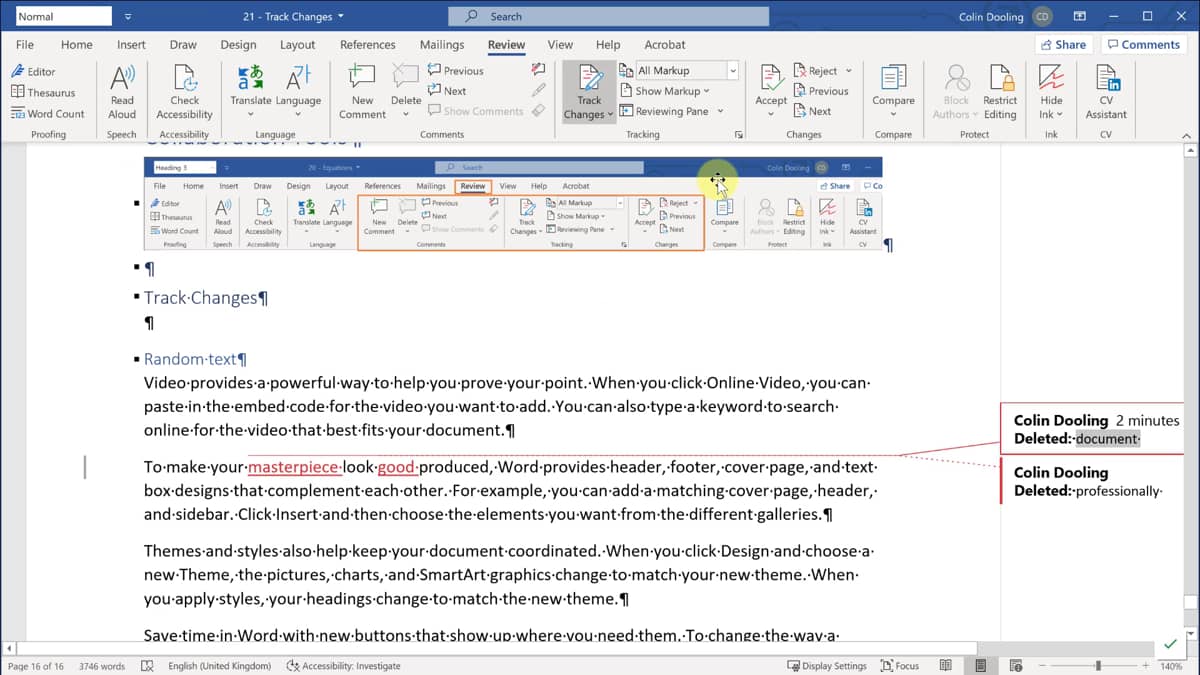Toggle Focus mode
This screenshot has width=1200, height=675.
(x=900, y=666)
